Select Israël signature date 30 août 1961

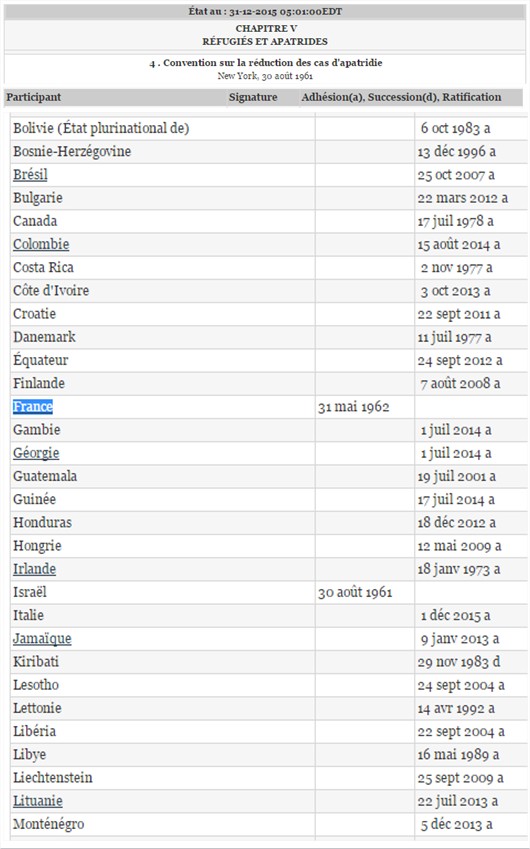tap(355, 592)
